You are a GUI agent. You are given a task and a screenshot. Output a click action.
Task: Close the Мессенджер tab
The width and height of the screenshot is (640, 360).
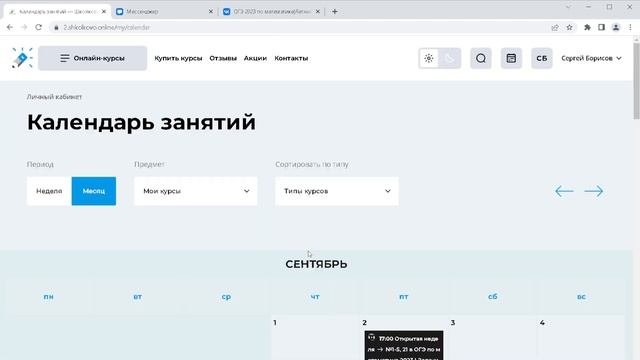point(211,11)
